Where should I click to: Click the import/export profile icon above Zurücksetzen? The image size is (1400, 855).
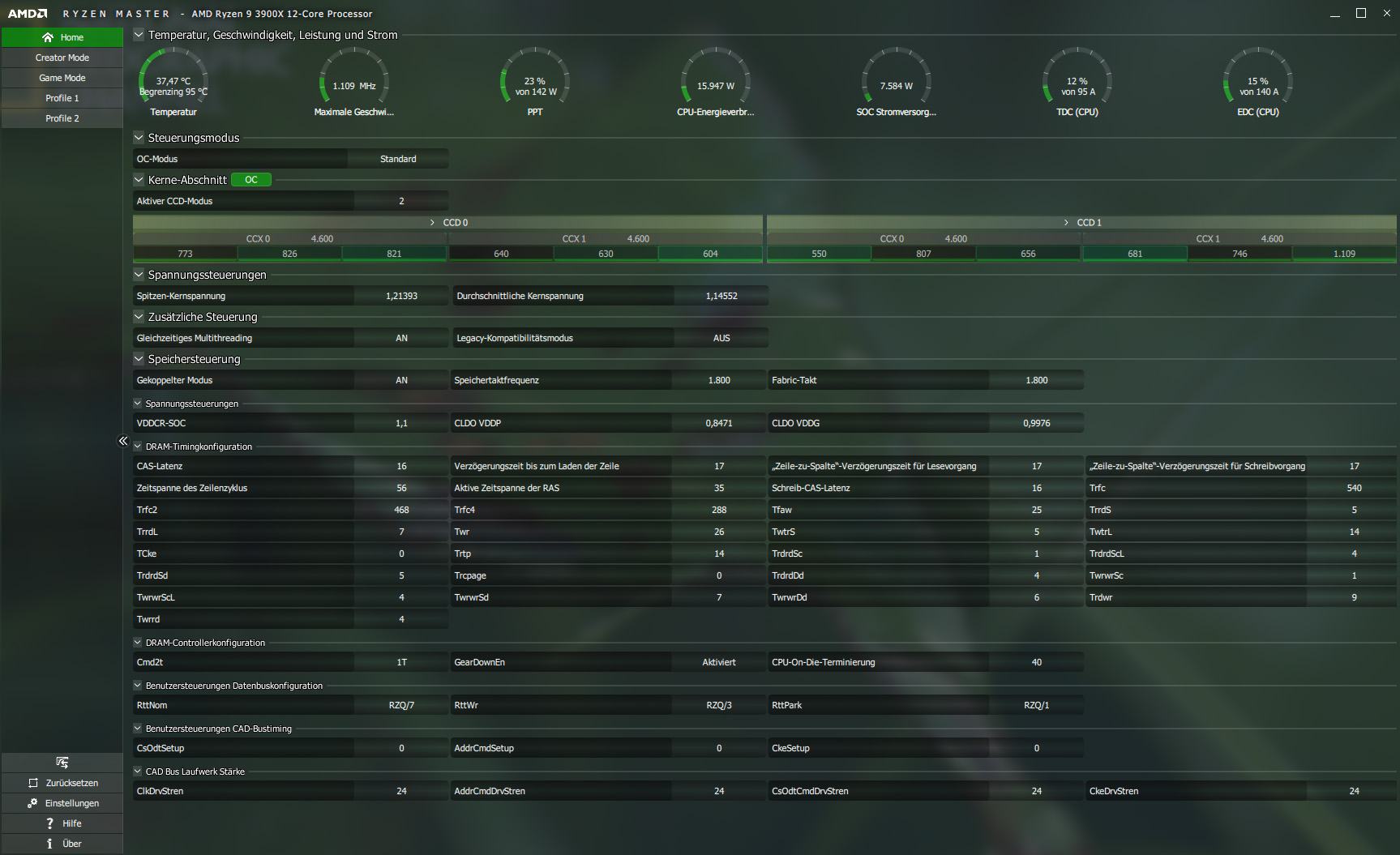click(x=62, y=763)
